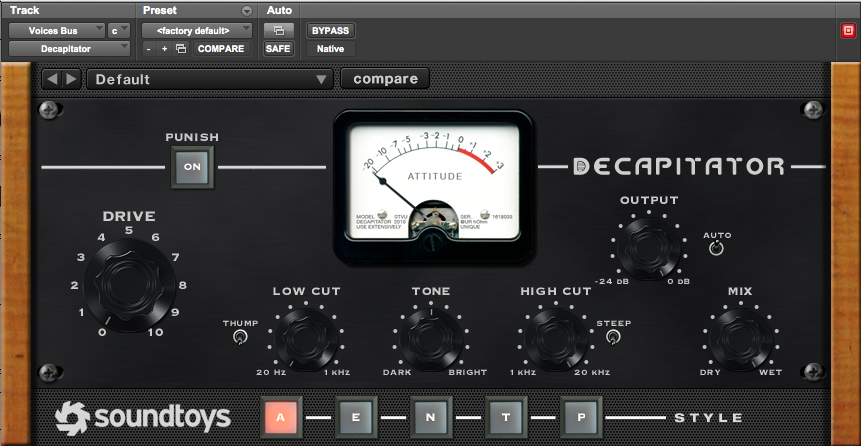Click the Pro Tools COMPARE button

(221, 49)
